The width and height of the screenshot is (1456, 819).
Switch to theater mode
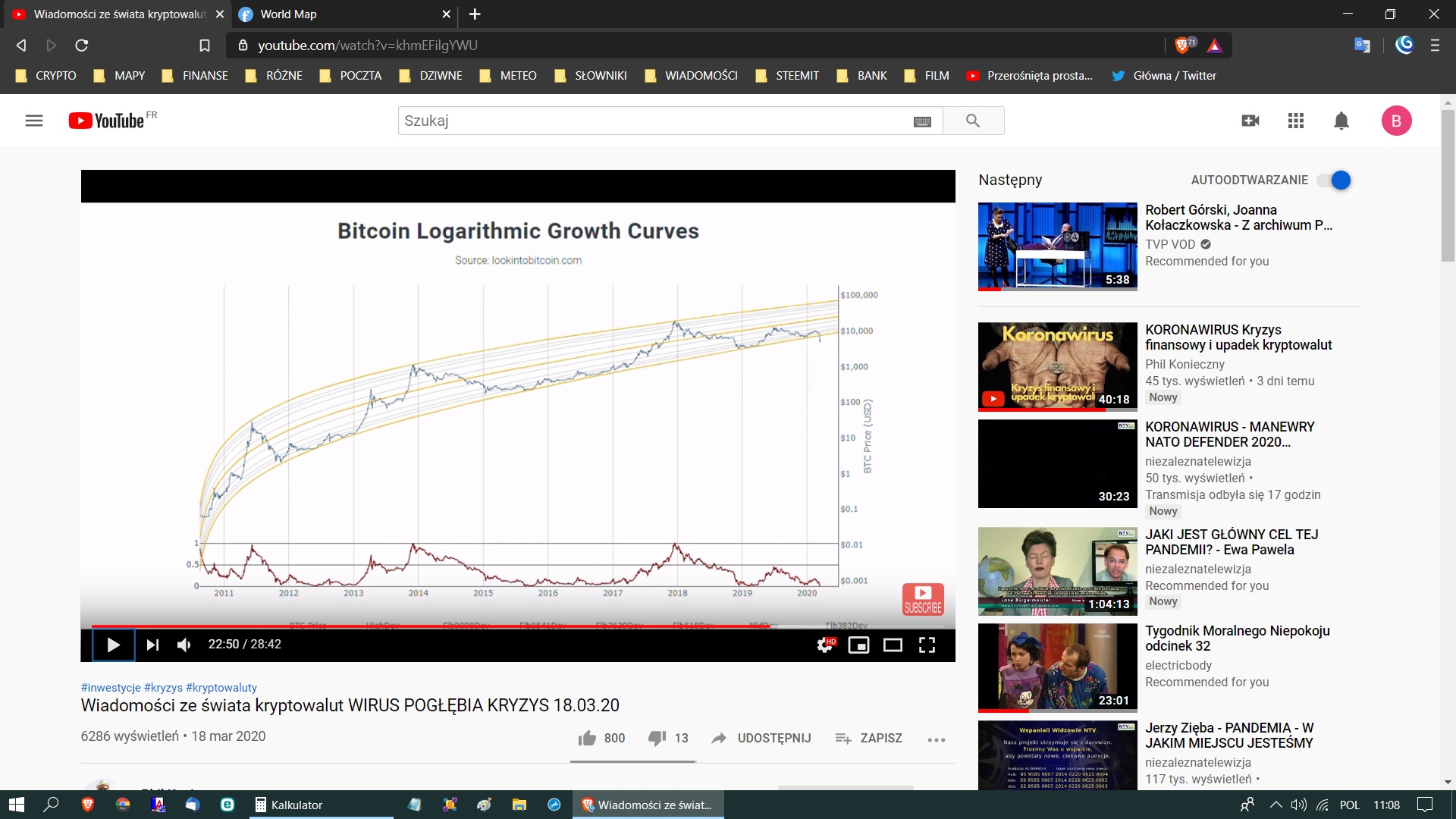pyautogui.click(x=893, y=645)
